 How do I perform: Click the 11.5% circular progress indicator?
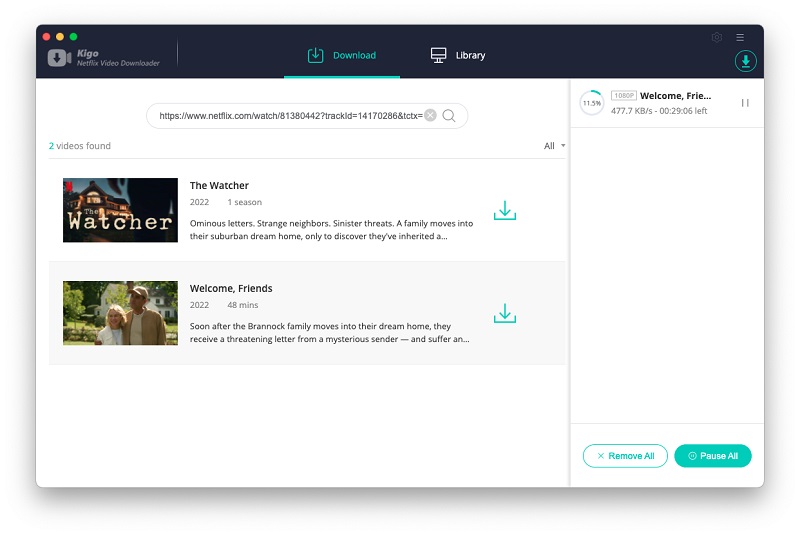tap(592, 103)
